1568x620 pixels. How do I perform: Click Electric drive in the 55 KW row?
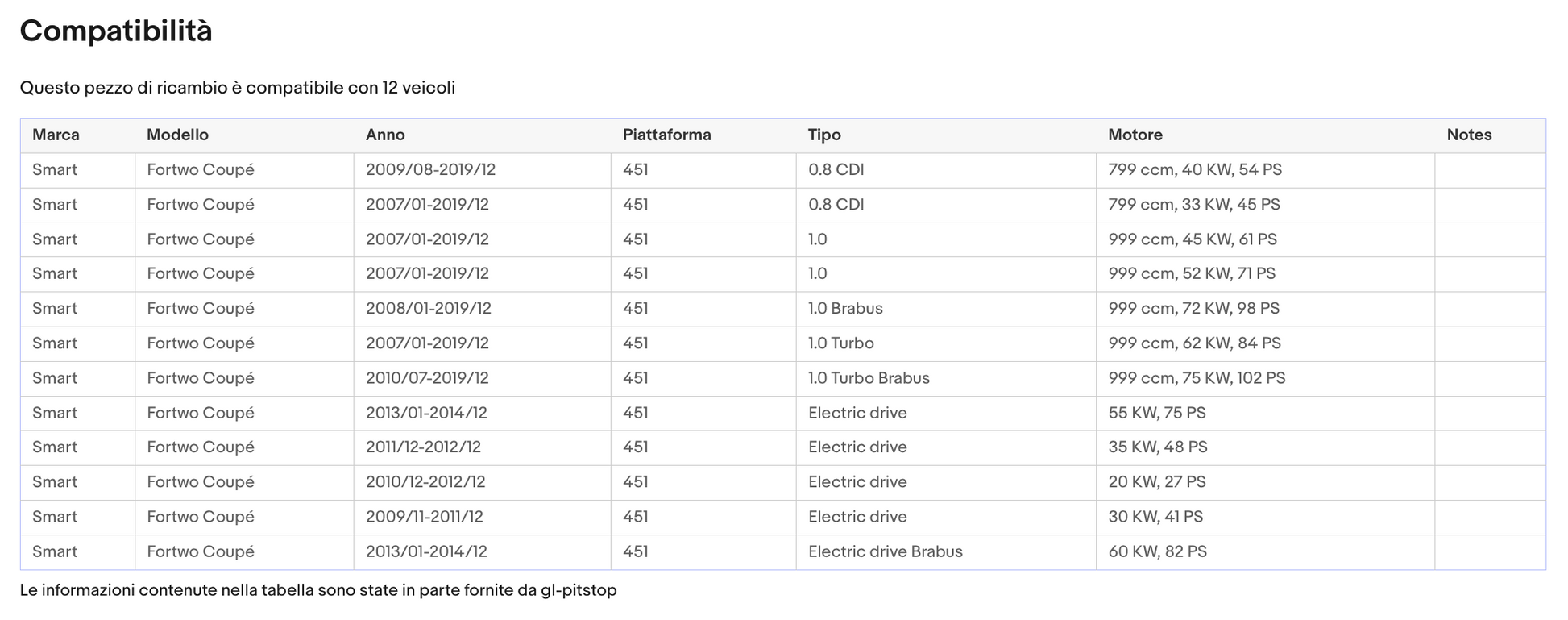(857, 413)
